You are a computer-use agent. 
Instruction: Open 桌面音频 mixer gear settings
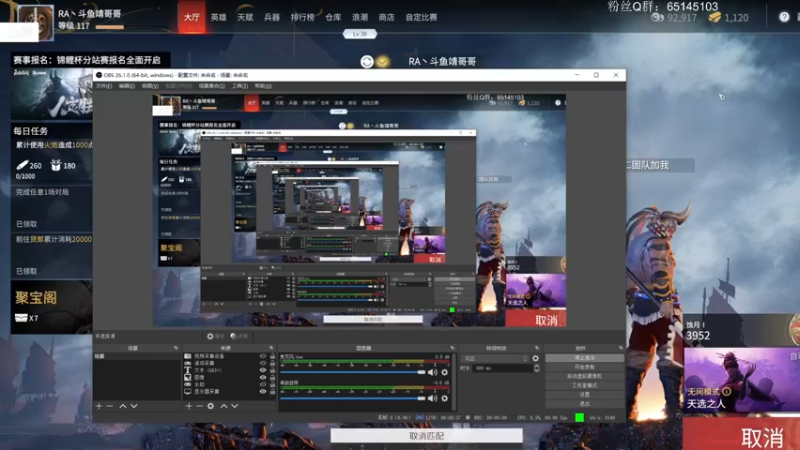tap(445, 398)
